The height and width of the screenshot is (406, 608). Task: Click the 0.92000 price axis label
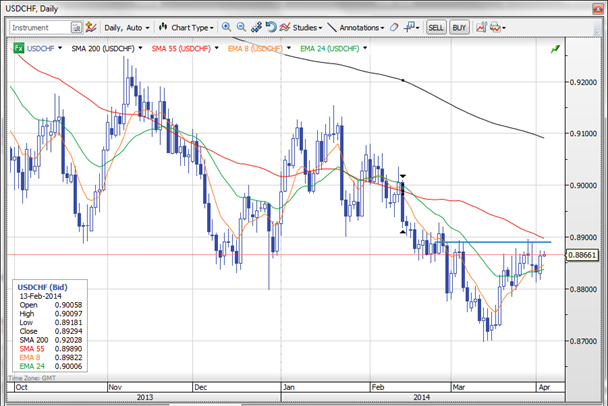click(x=583, y=82)
